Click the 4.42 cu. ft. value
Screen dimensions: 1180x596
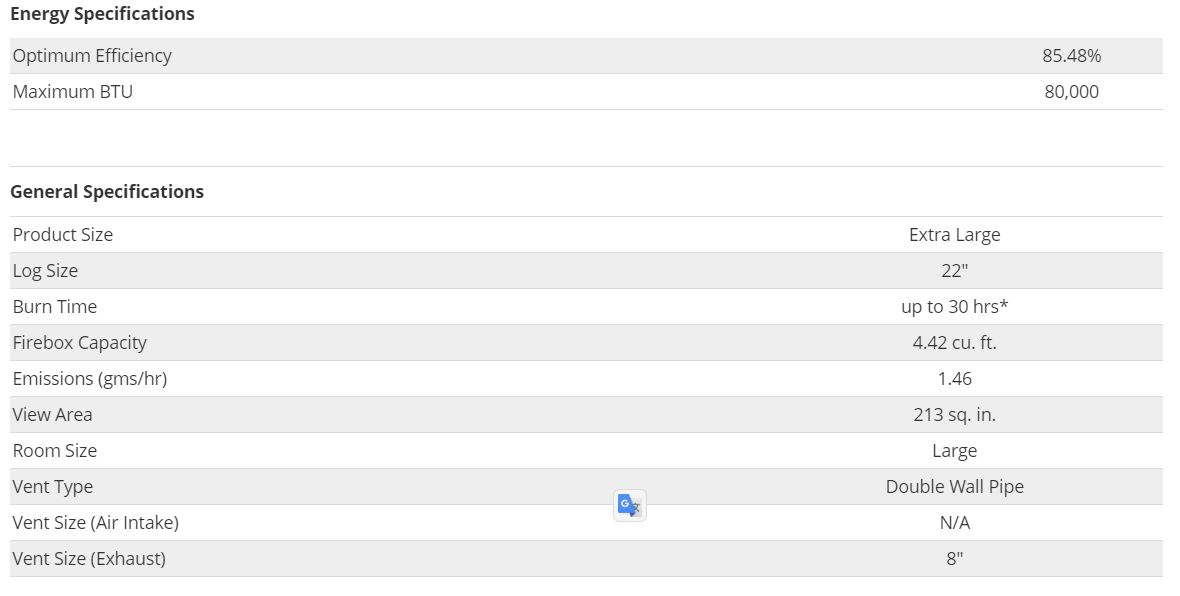954,343
